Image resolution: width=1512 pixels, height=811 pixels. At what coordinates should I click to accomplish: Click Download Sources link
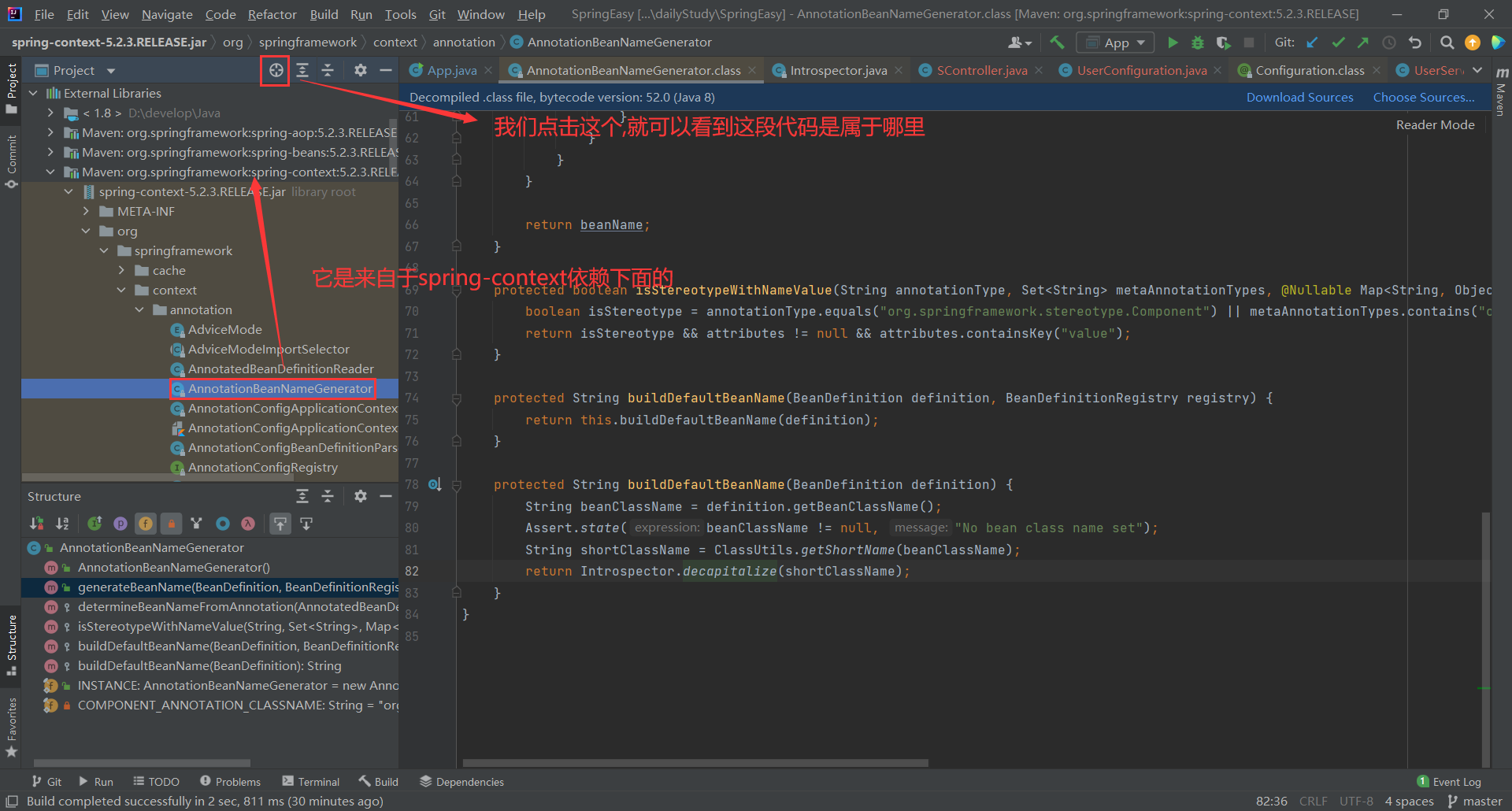(x=1299, y=97)
